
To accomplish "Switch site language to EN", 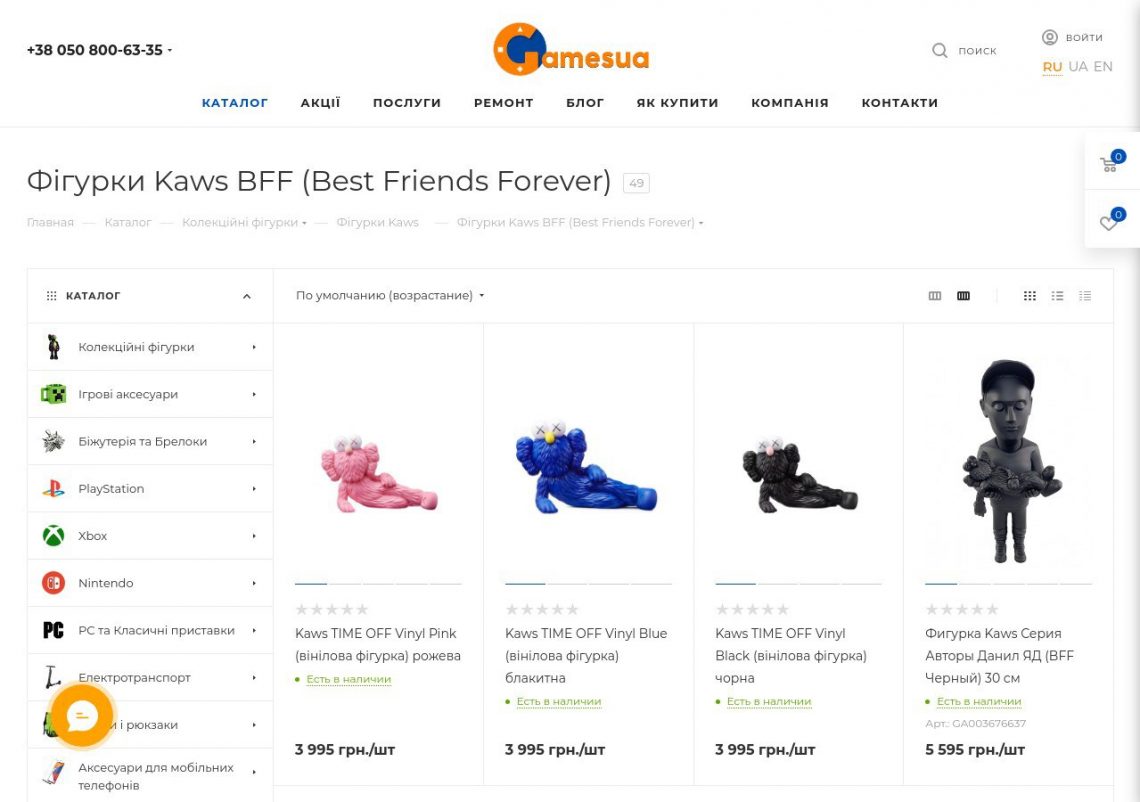I will tap(1103, 66).
